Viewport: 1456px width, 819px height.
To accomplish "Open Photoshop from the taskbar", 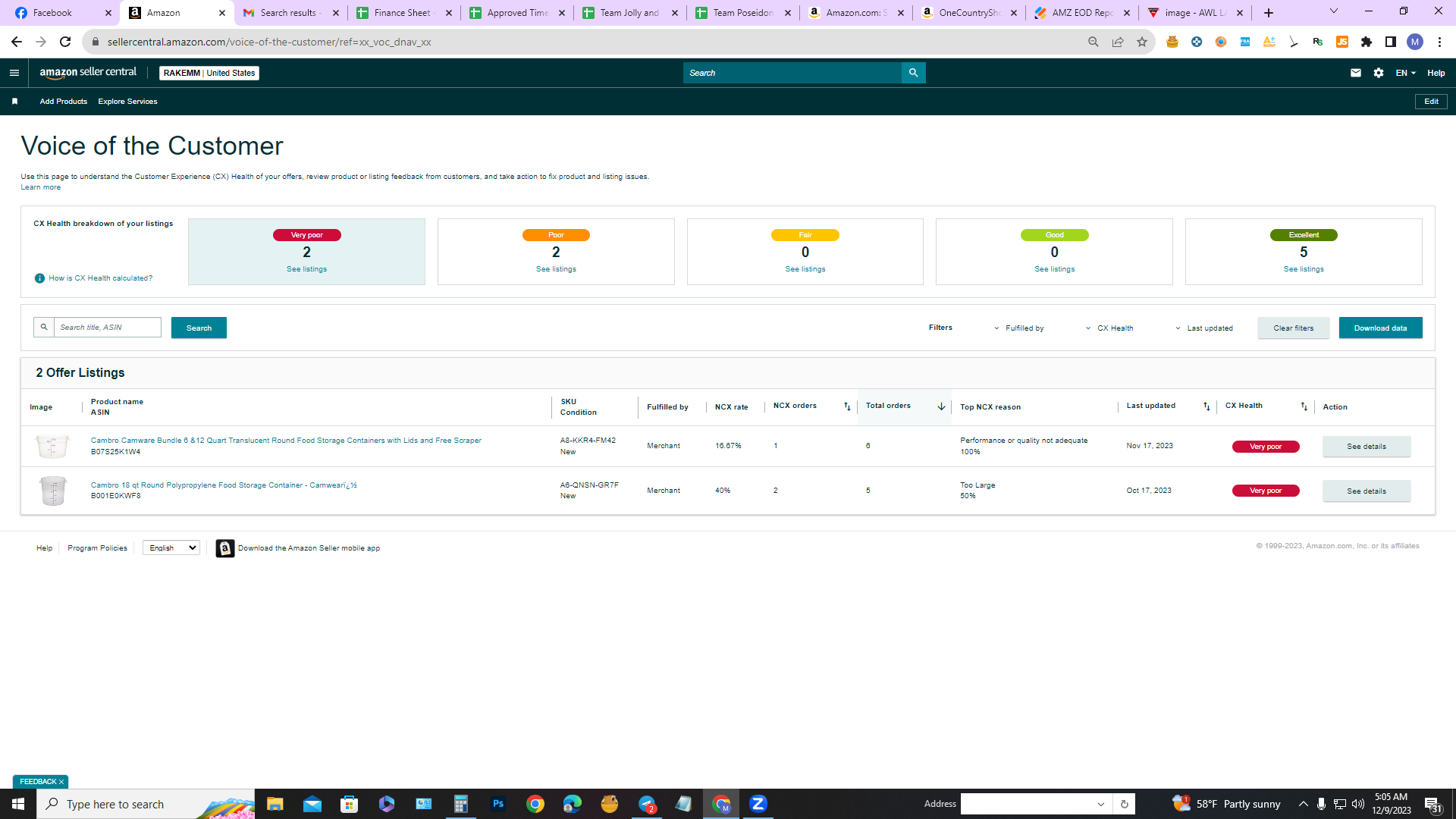I will [x=497, y=804].
